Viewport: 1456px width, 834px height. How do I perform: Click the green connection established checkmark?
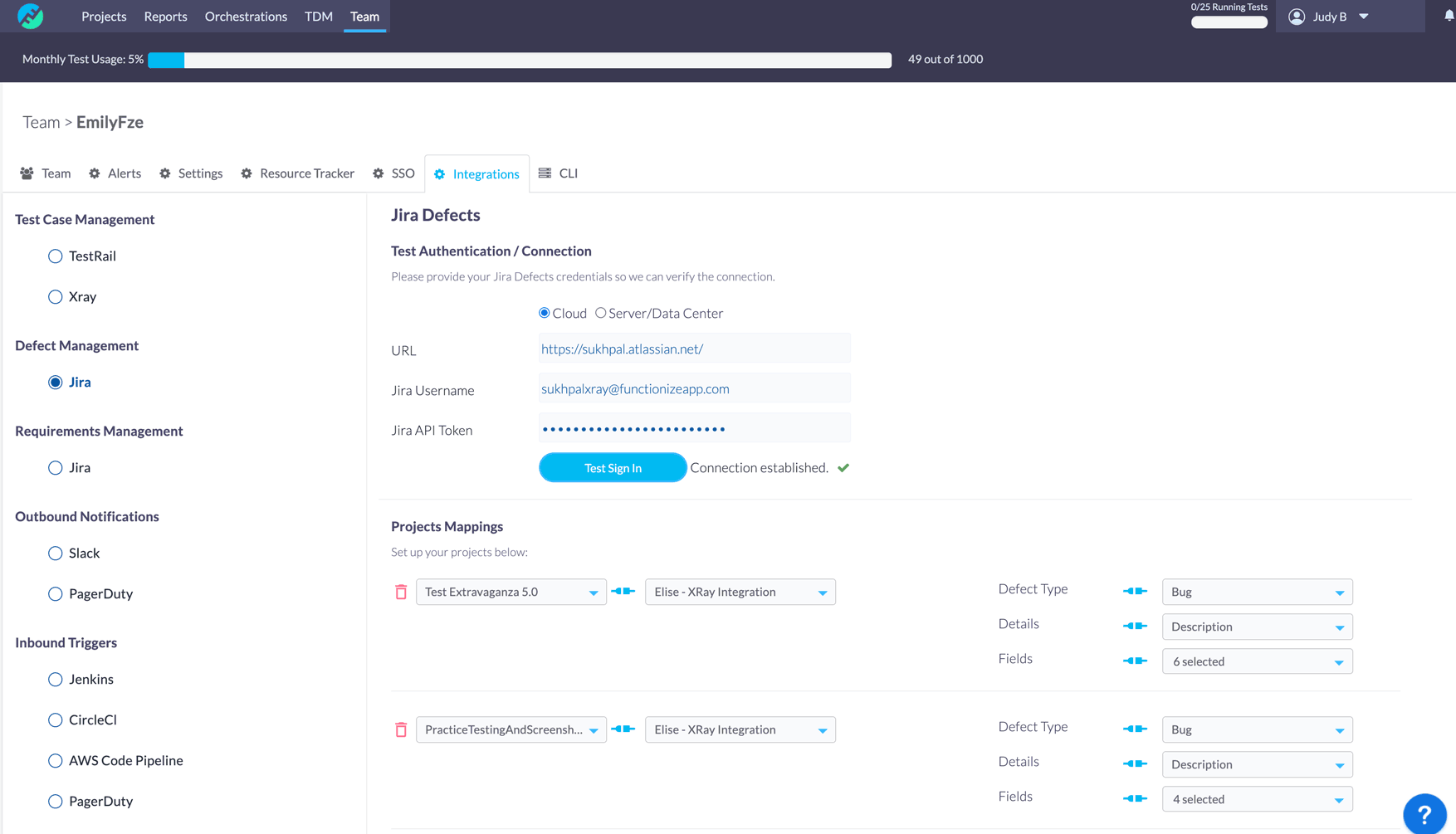(843, 468)
